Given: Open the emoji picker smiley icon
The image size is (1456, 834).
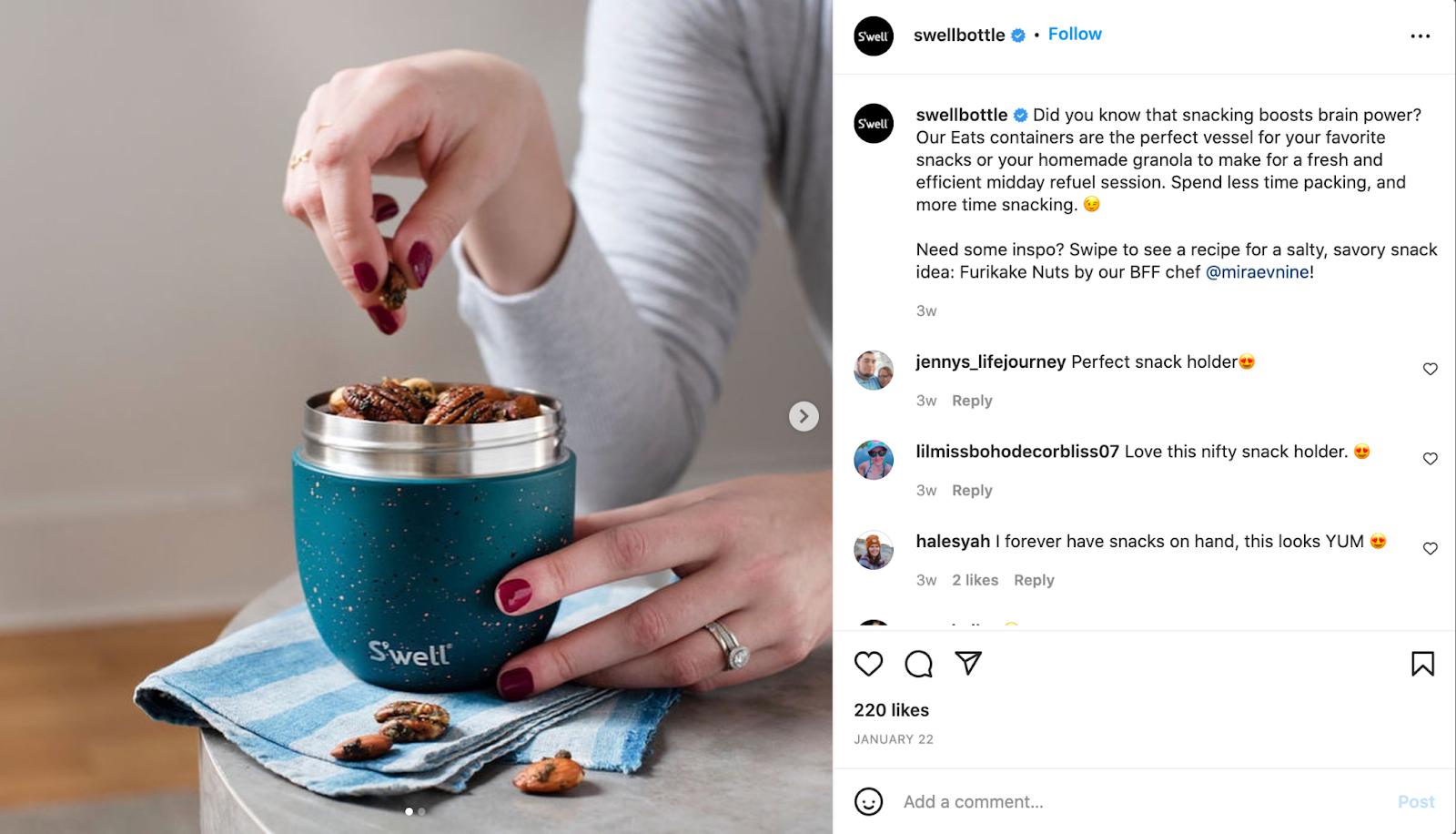Looking at the screenshot, I should coord(869,802).
